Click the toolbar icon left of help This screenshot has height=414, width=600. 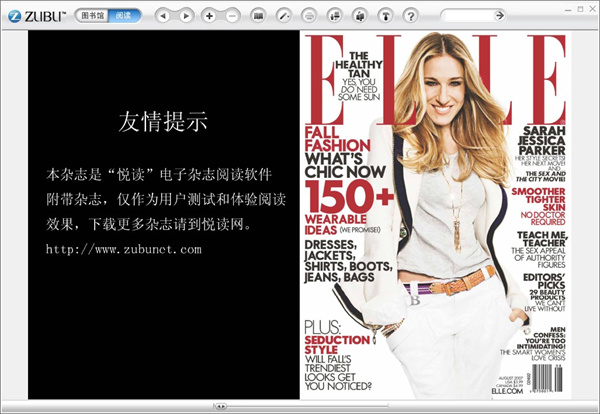pyautogui.click(x=385, y=16)
